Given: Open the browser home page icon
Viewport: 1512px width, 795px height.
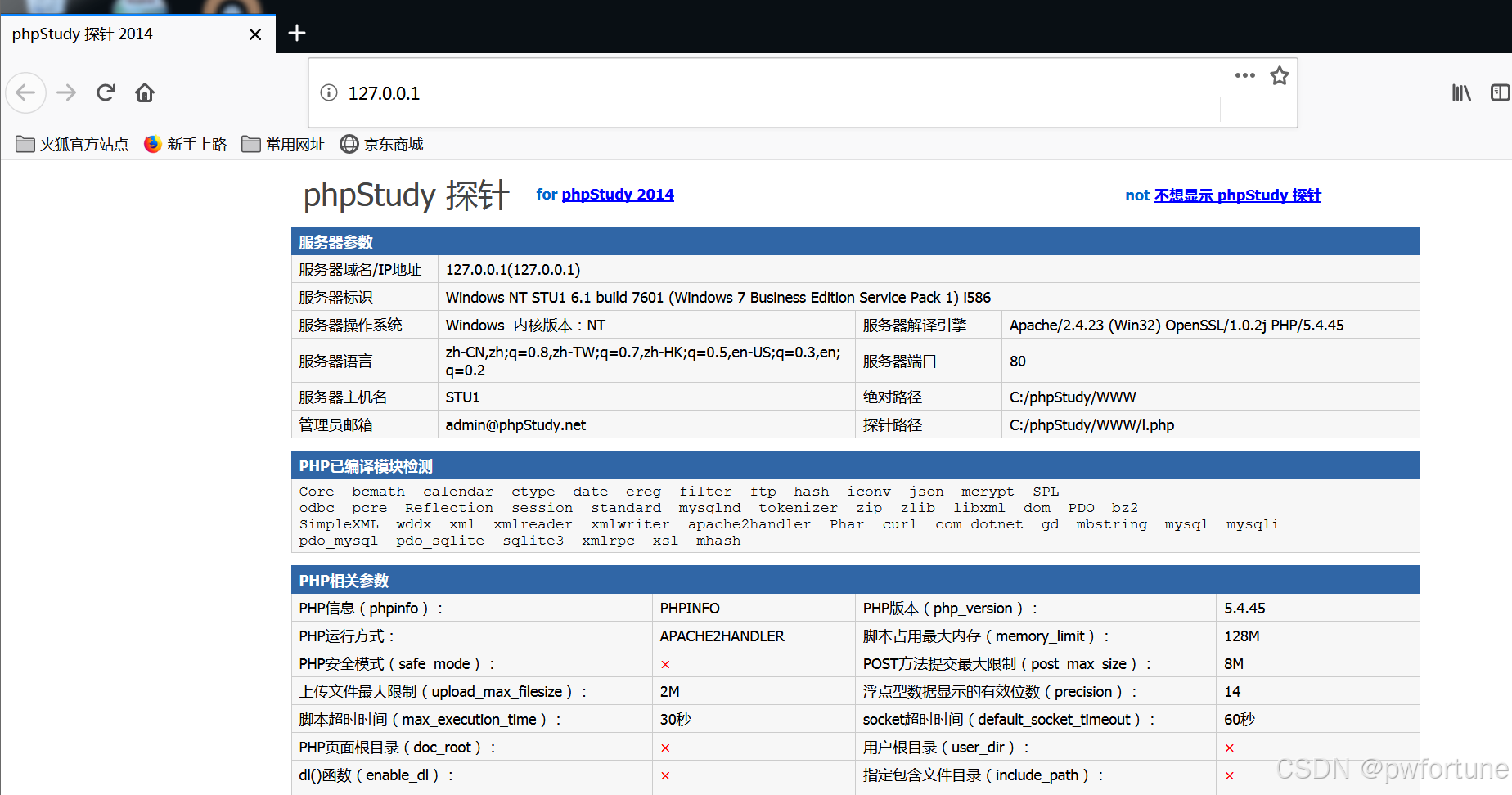Looking at the screenshot, I should (145, 92).
